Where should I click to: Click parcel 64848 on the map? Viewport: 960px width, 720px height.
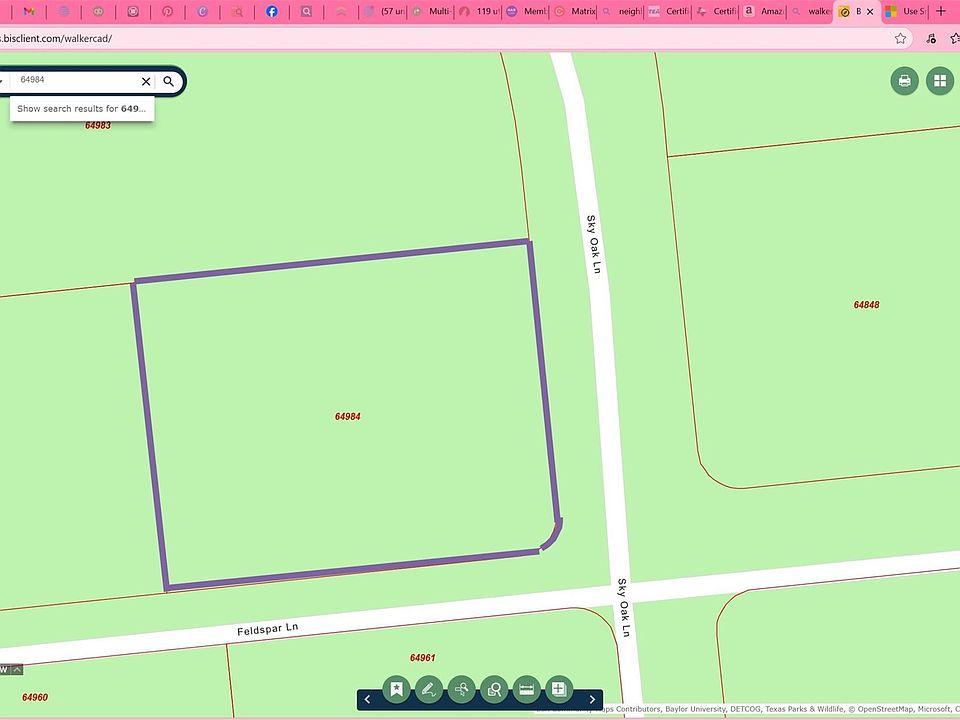pyautogui.click(x=866, y=305)
